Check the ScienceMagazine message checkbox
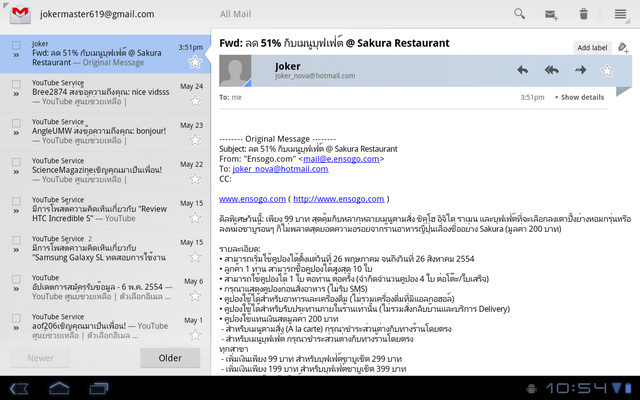 coord(16,162)
